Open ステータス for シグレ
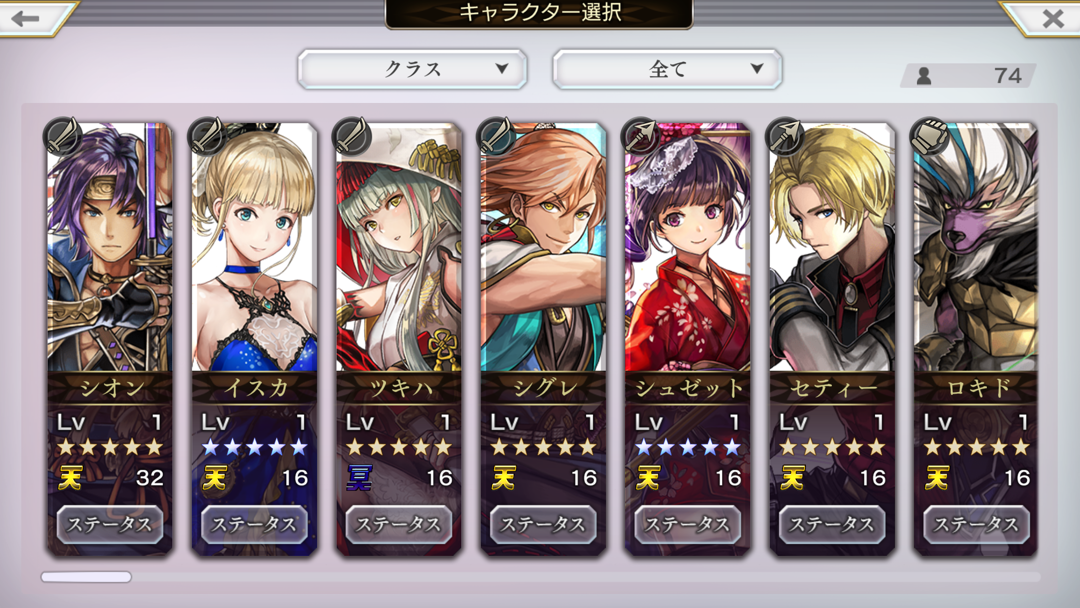Image resolution: width=1080 pixels, height=608 pixels. click(543, 525)
